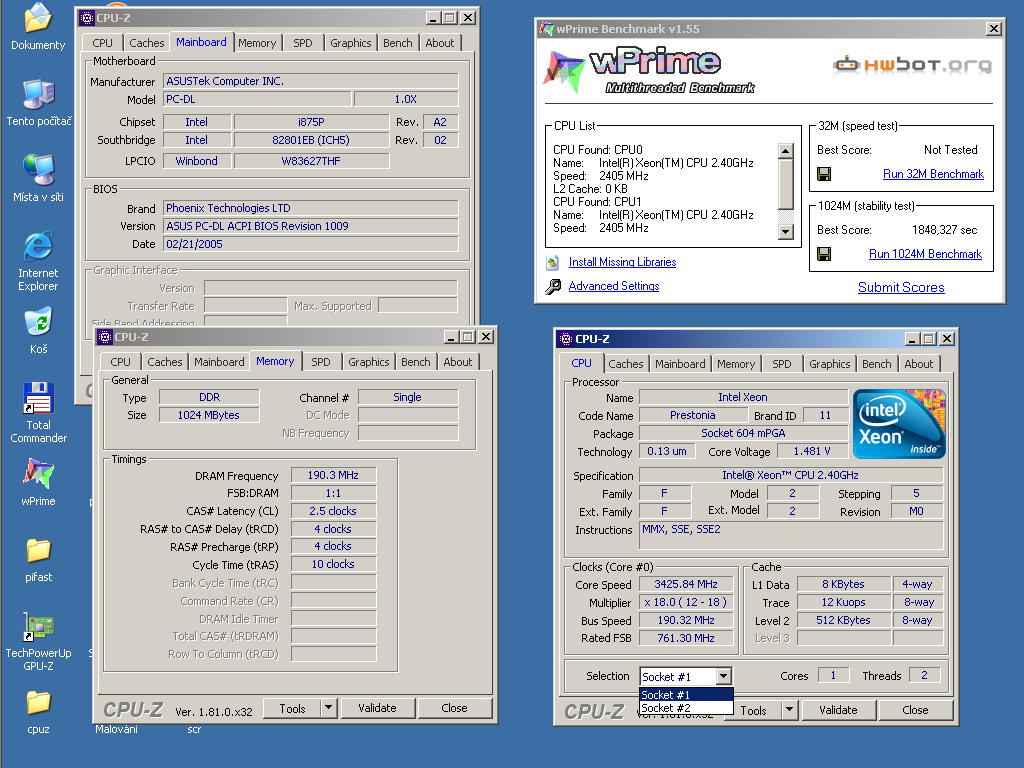
Task: Click the Install Missing Libraries icon
Action: [x=553, y=263]
